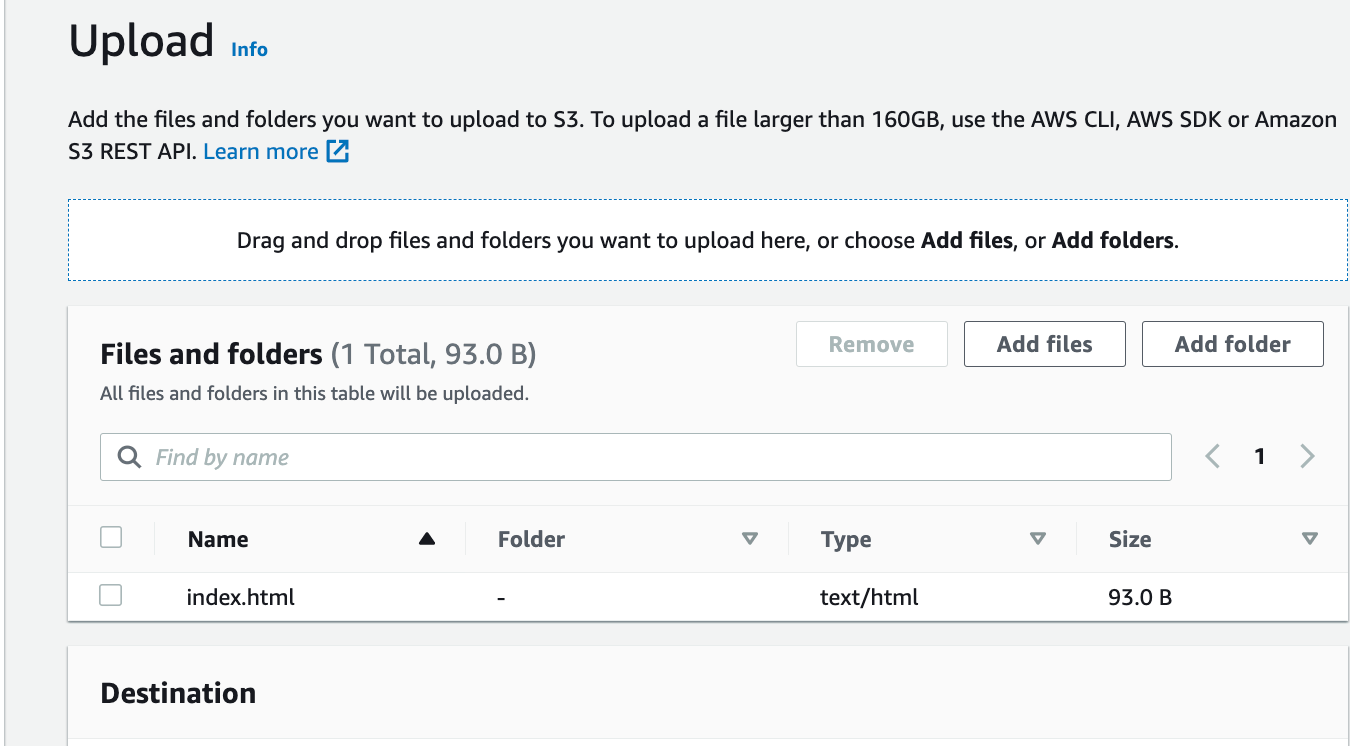Click the dash in the Folder cell
Image resolution: width=1350 pixels, height=746 pixels.
(x=501, y=598)
